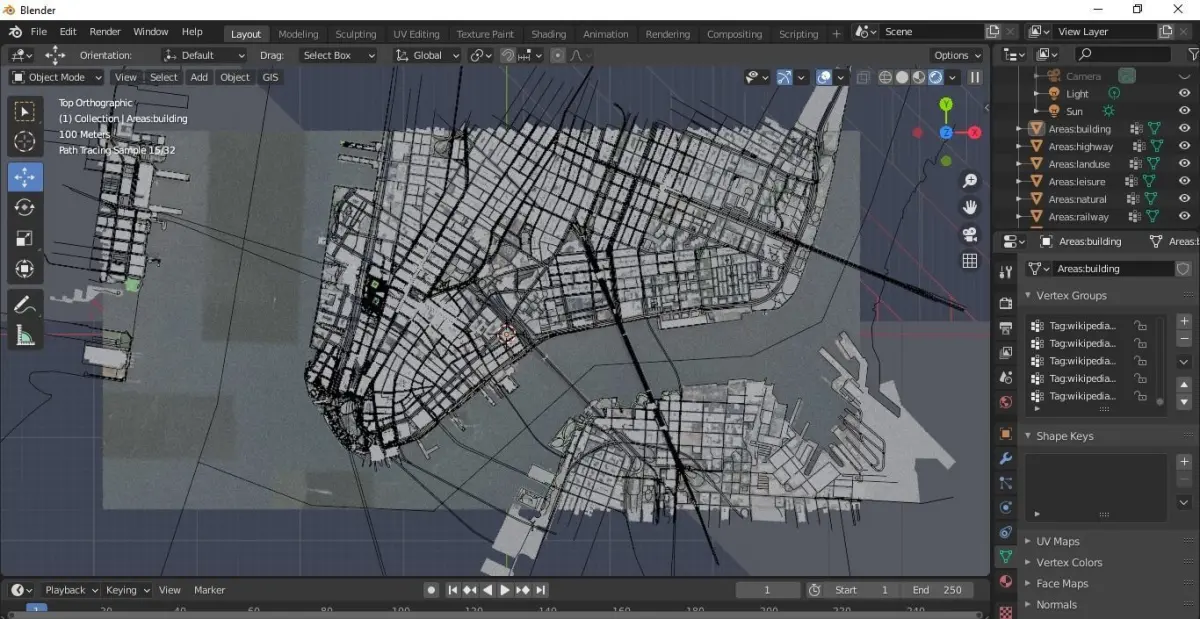Jump to the timeline start
1200x619 pixels.
[453, 590]
